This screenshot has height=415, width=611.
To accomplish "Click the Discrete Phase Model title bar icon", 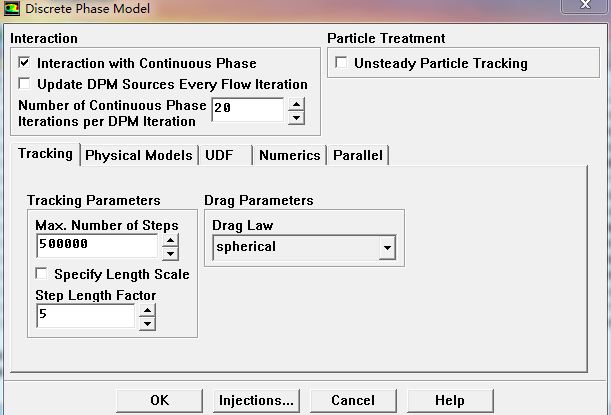I will point(12,8).
